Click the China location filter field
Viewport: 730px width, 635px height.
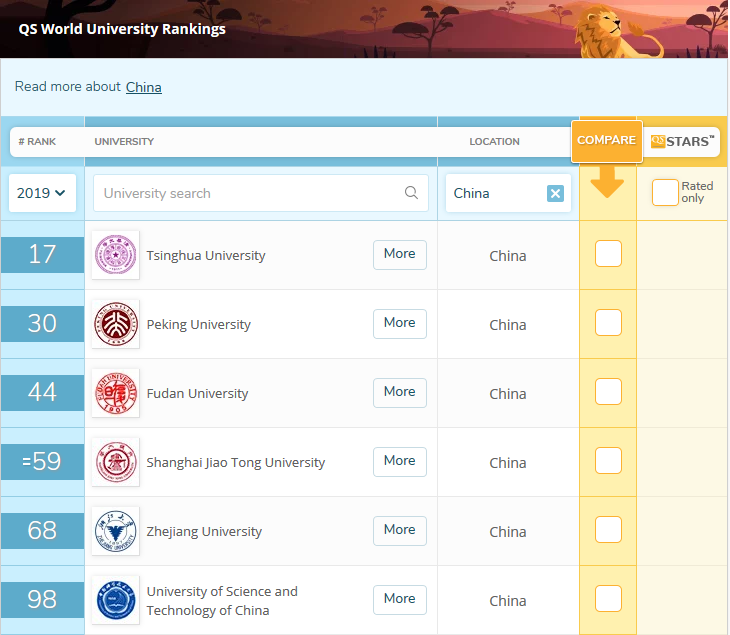[508, 193]
